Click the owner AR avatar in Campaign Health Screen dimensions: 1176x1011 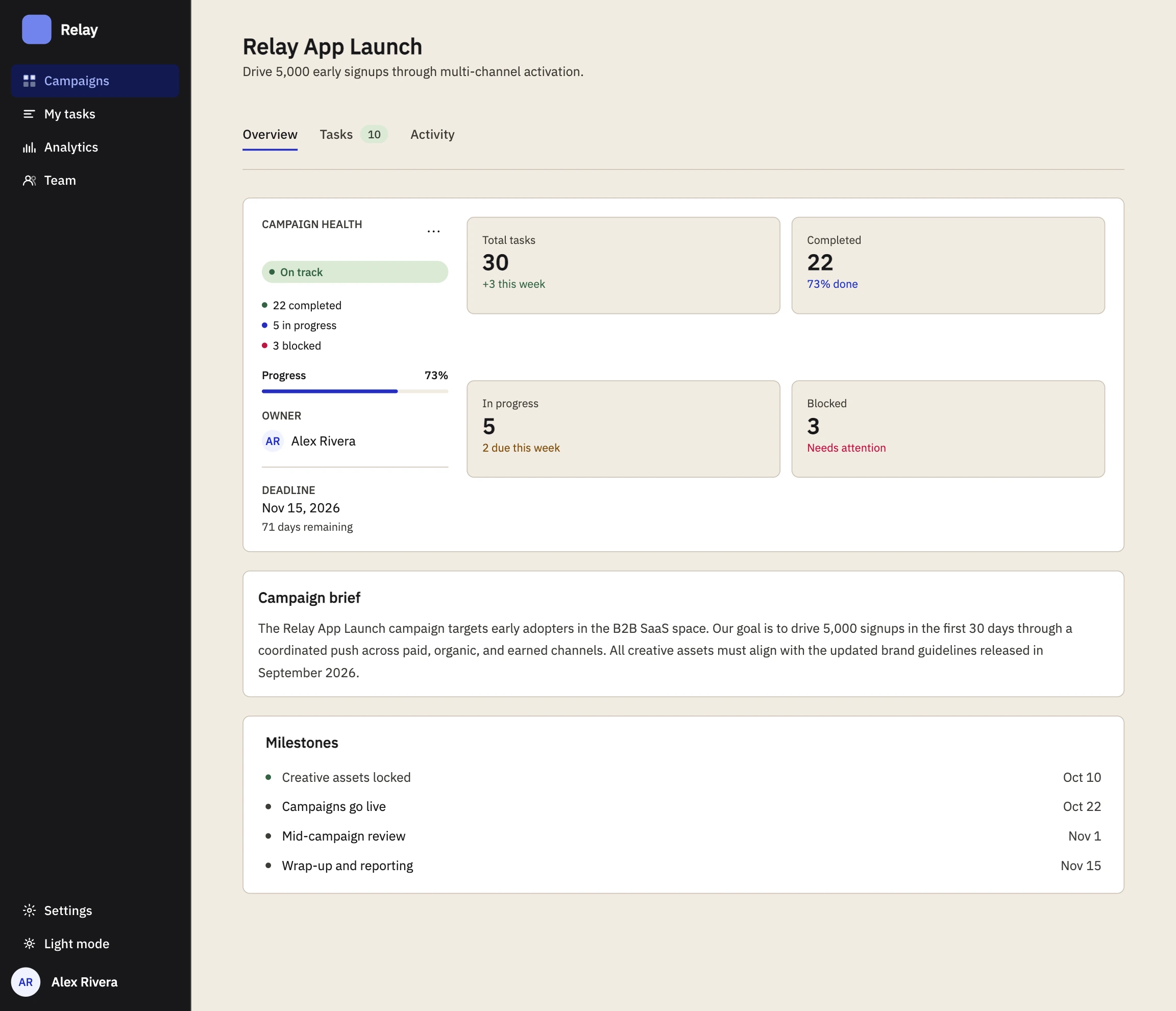click(273, 441)
